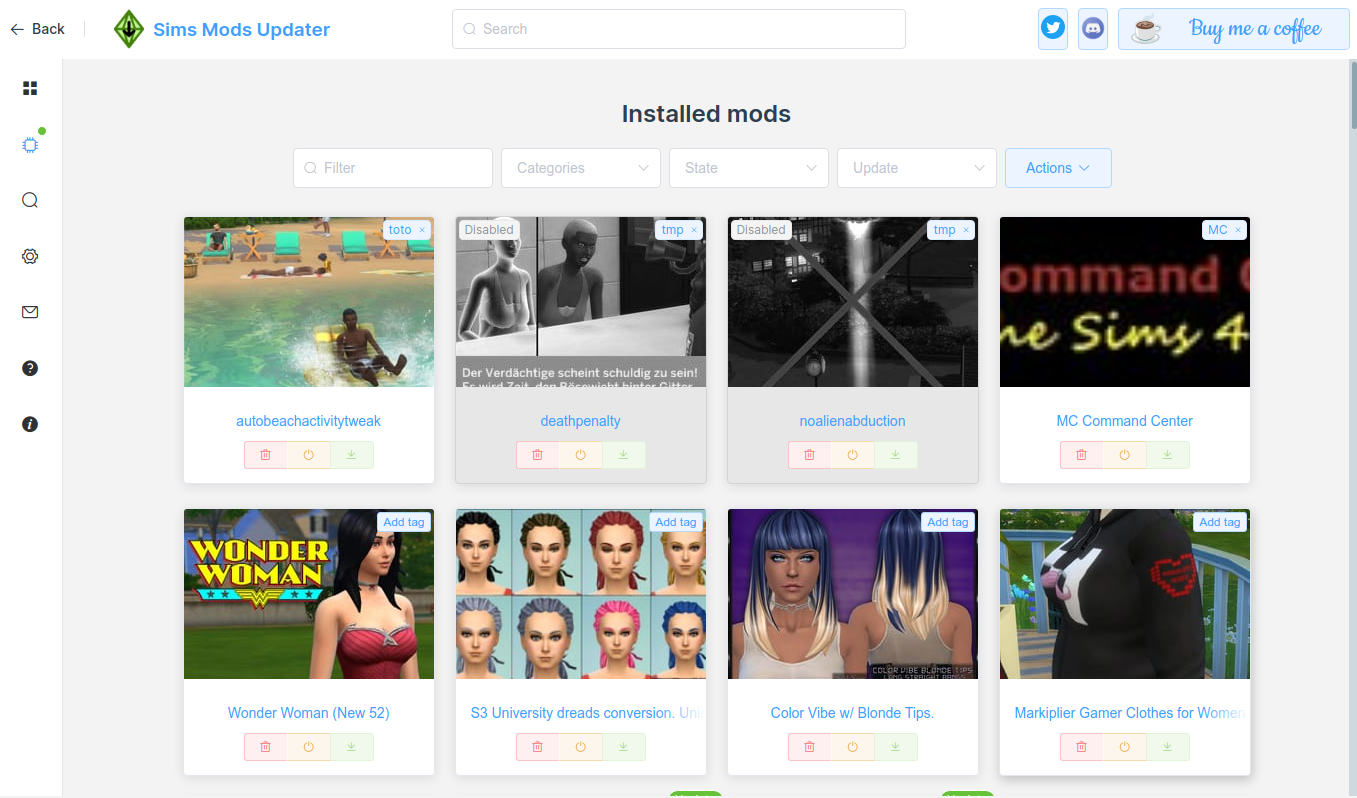Click the Wonder Woman mod thumbnail image

click(x=309, y=594)
